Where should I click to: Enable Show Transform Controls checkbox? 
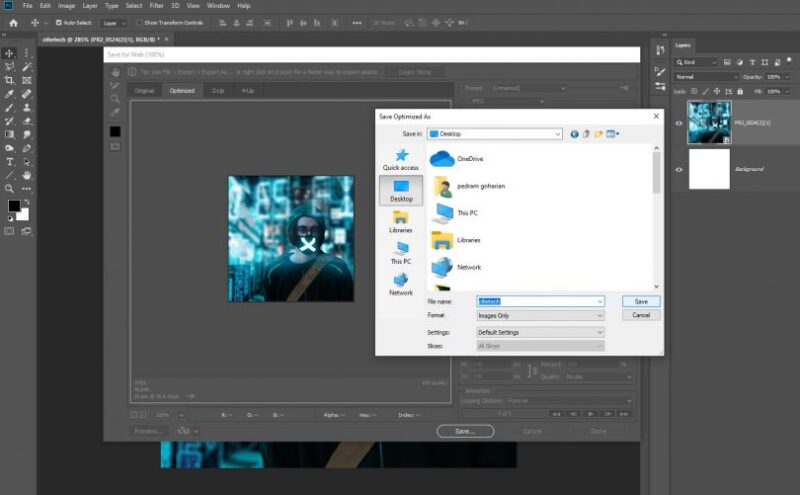click(x=139, y=22)
